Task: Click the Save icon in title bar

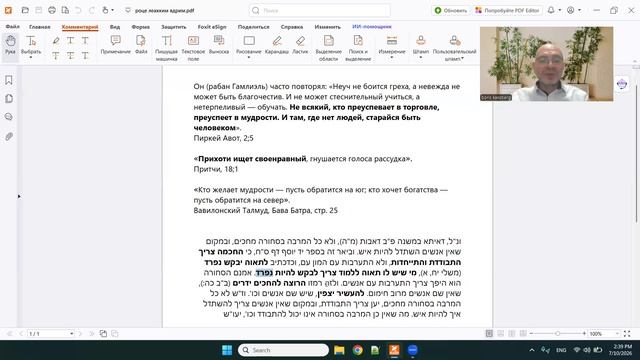Action: 38,10
